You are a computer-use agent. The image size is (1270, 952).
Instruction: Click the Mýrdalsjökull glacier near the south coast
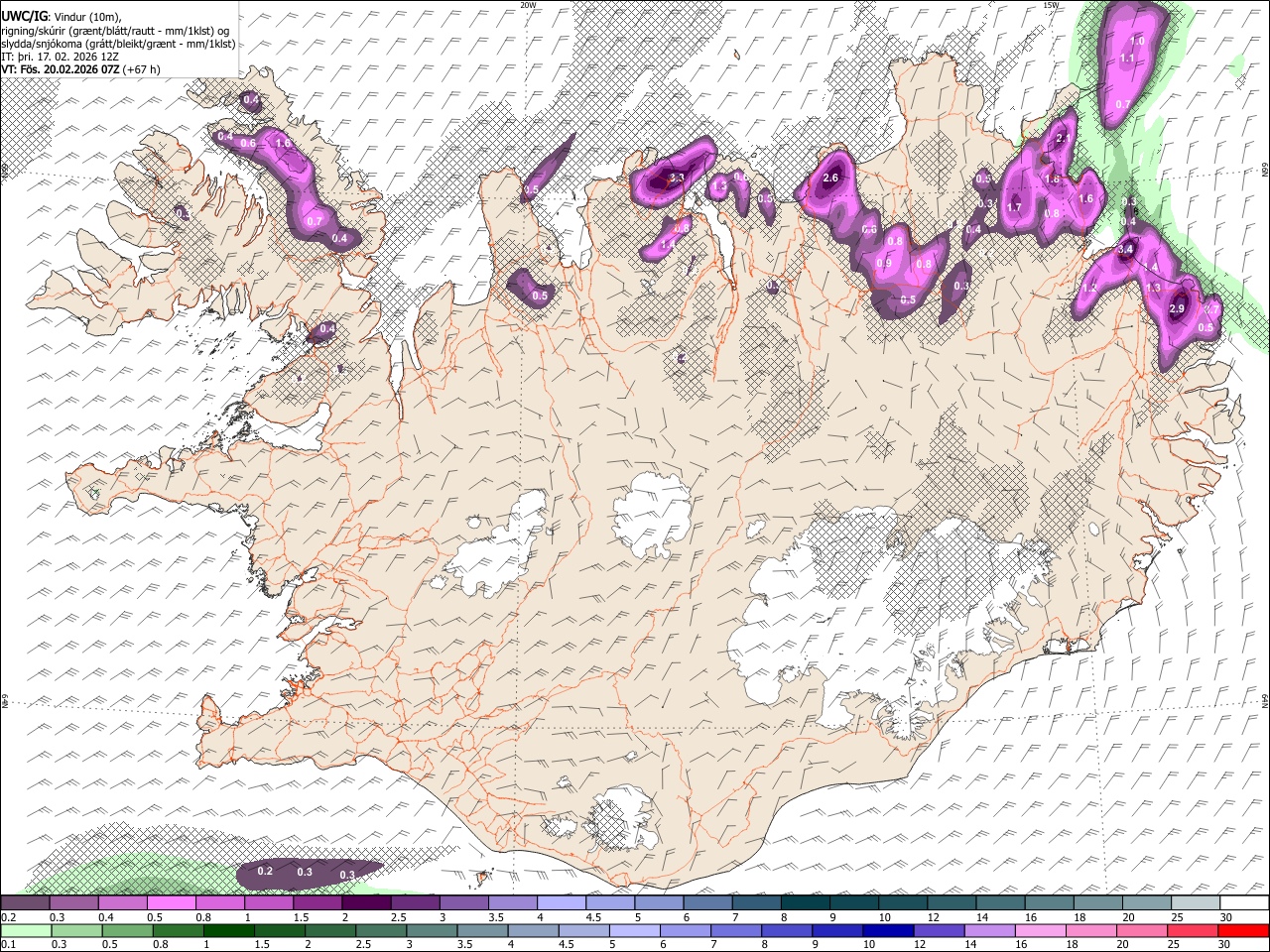(x=621, y=819)
